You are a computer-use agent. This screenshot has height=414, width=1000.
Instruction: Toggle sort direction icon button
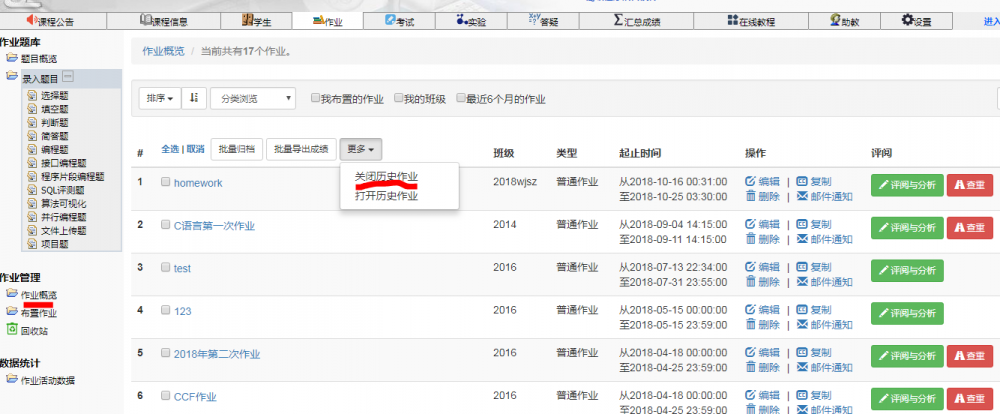(x=194, y=98)
